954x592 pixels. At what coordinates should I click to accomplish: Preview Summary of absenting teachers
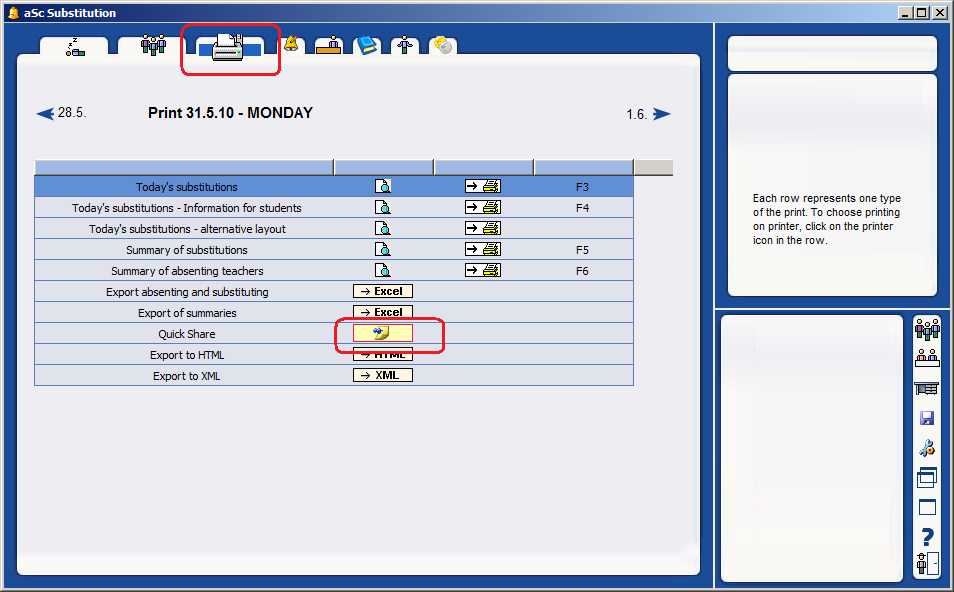(383, 270)
